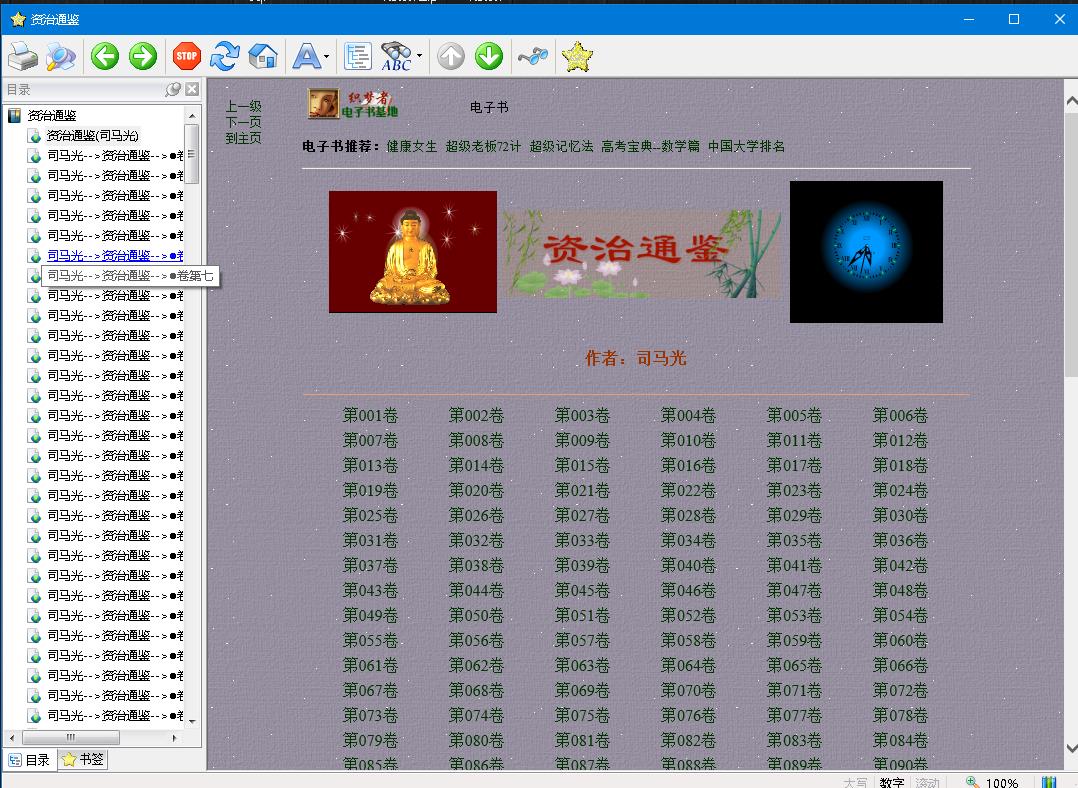Switch to the 目录 tab
Viewport: 1078px width, 788px height.
click(x=29, y=760)
